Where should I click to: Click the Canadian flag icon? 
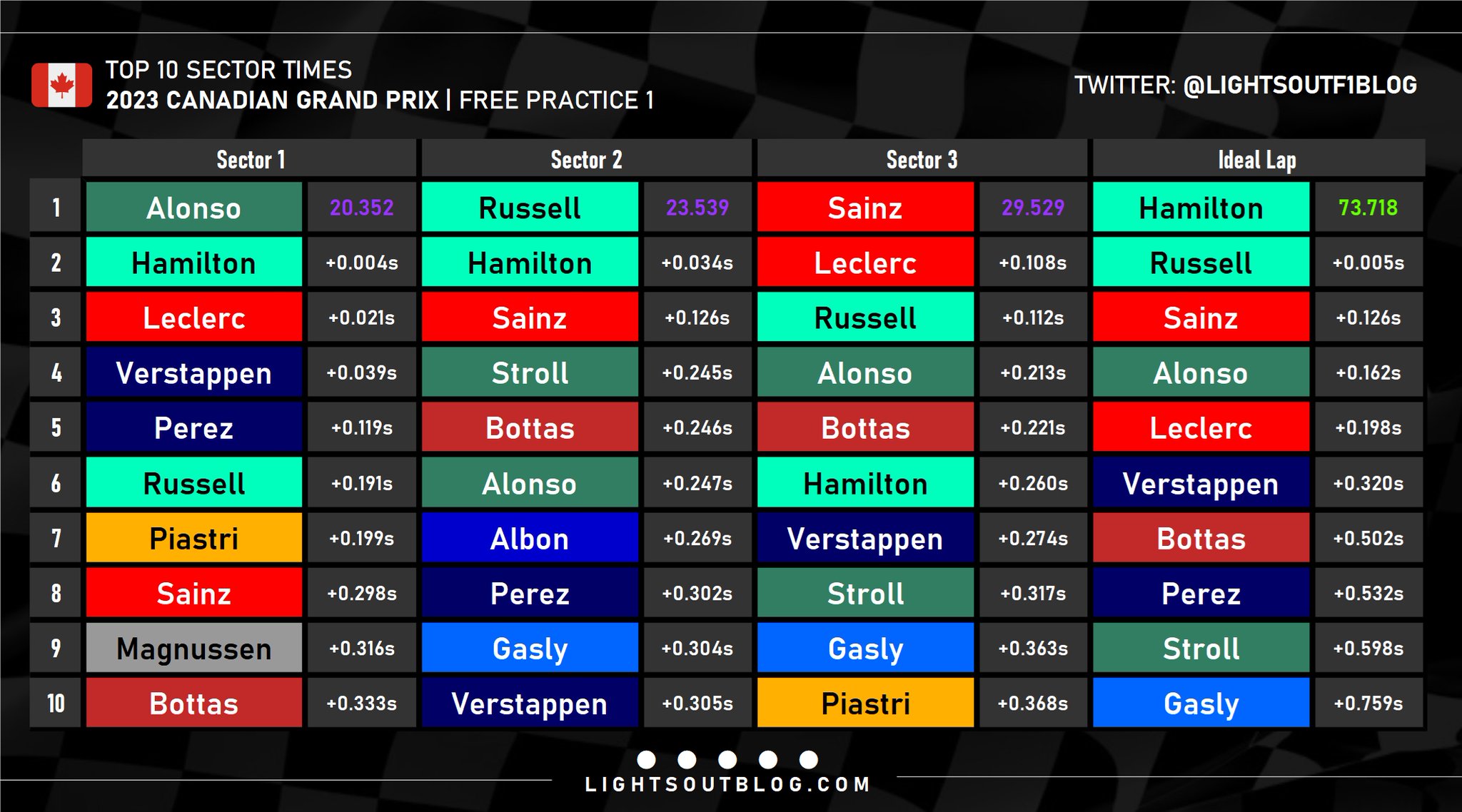61,85
